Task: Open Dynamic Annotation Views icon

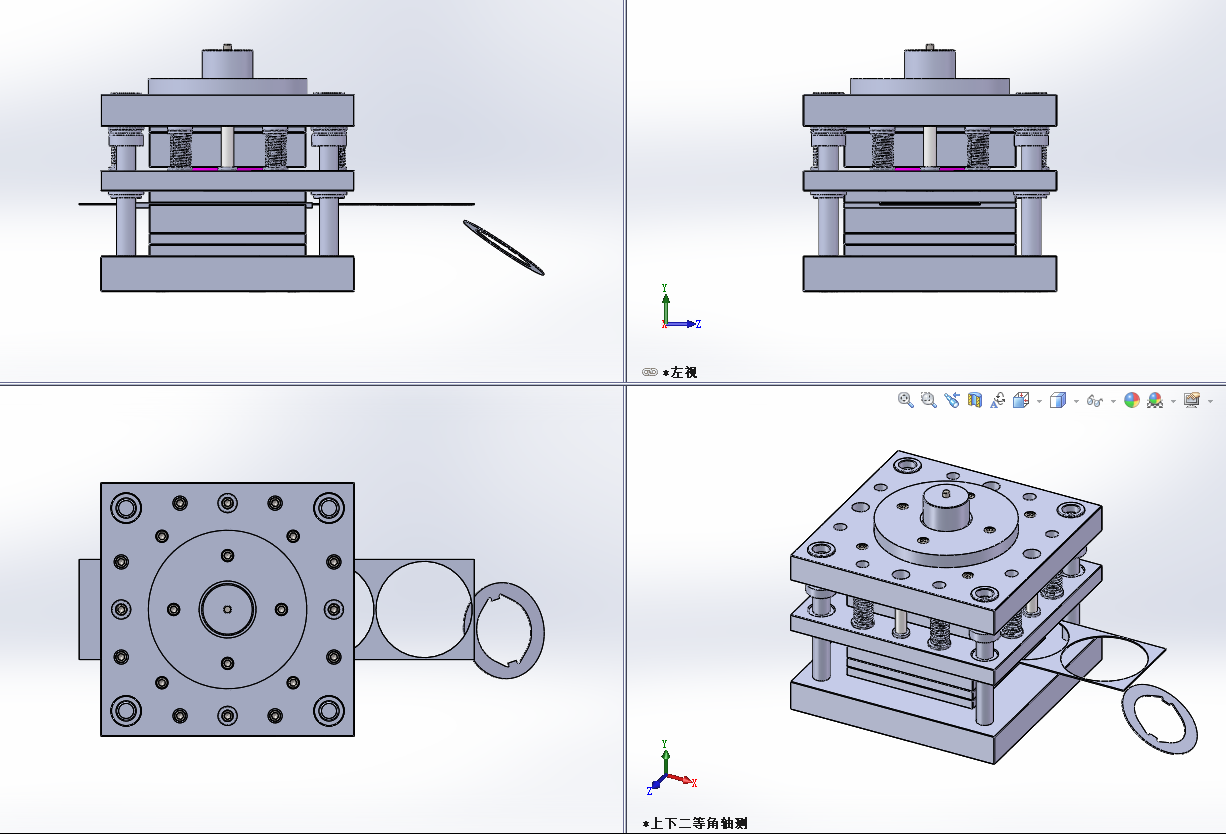Action: [x=998, y=400]
